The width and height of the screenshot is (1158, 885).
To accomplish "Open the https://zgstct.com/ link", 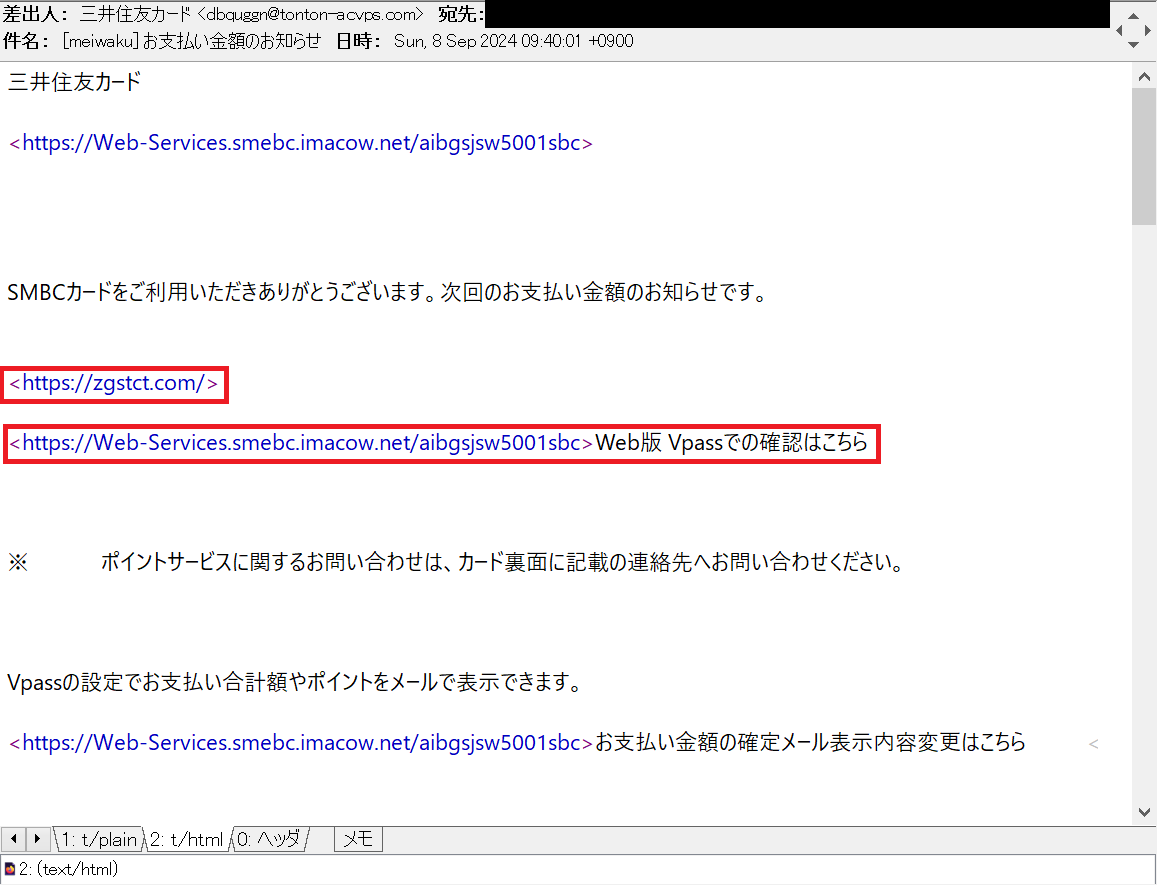I will [x=114, y=383].
